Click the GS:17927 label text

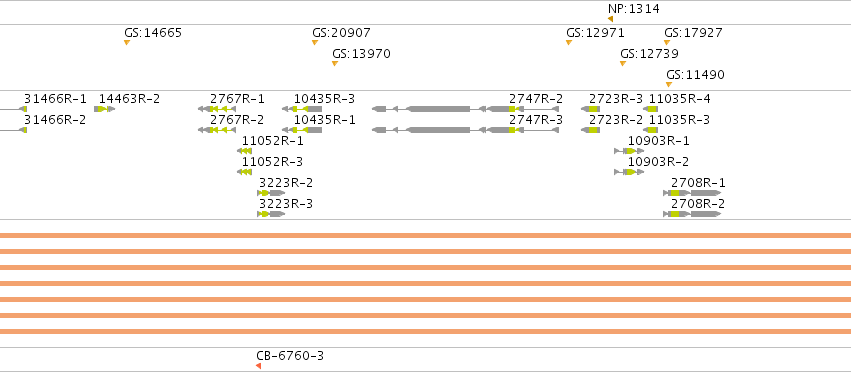[693, 33]
